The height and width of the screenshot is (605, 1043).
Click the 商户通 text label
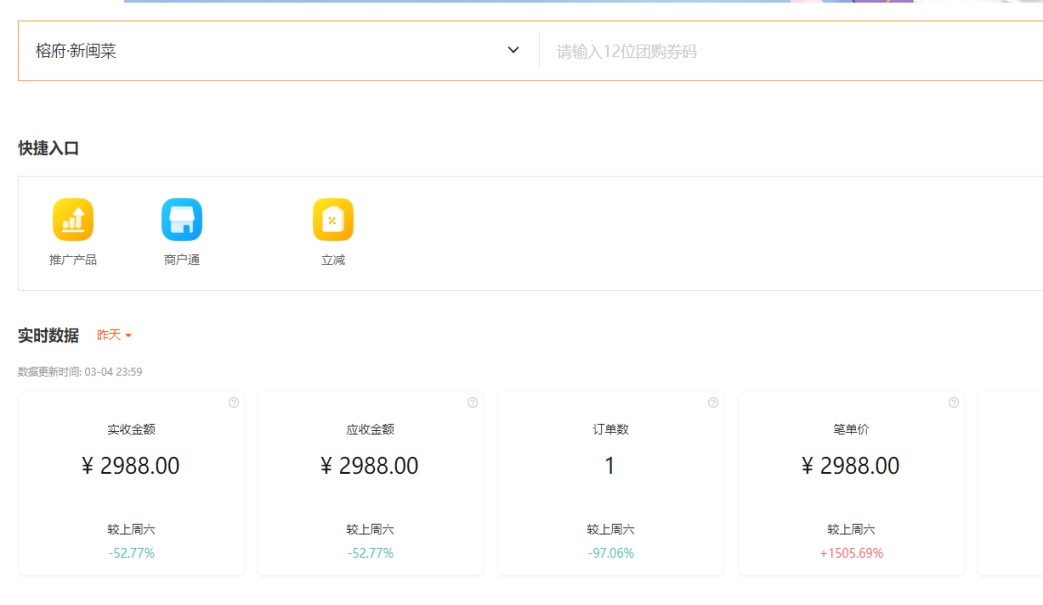click(182, 260)
